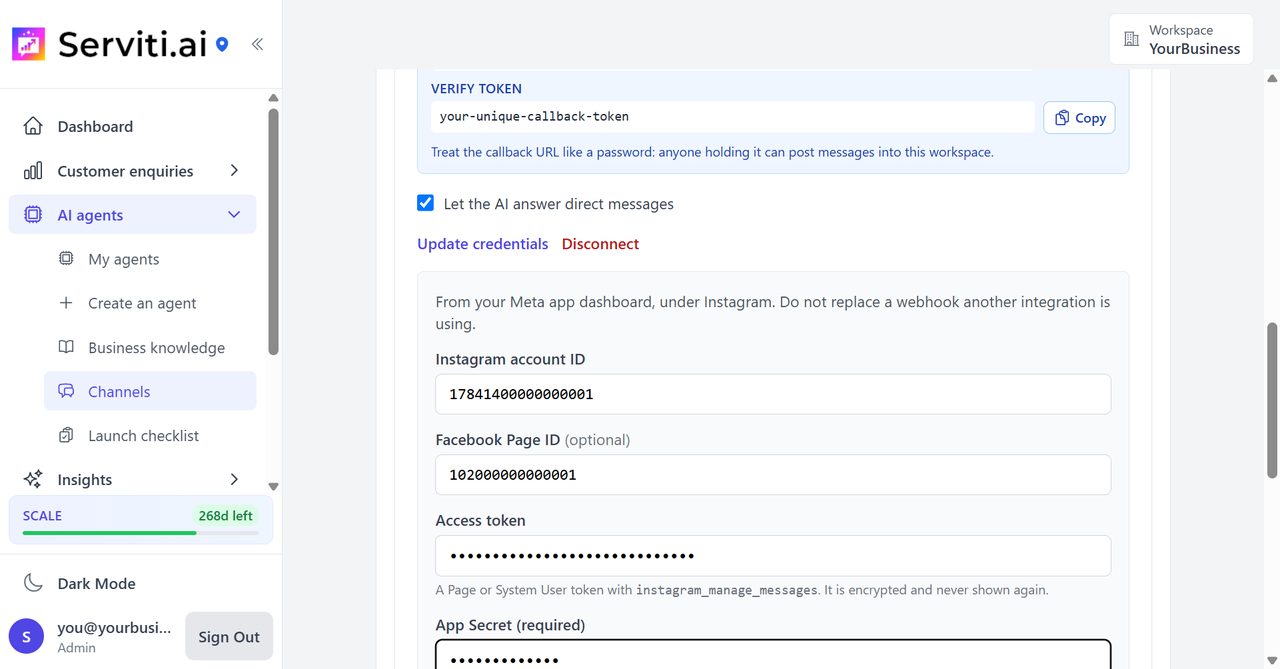Screen dimensions: 1280x669
Task: Open the Launch checklist page
Action: tap(150, 435)
